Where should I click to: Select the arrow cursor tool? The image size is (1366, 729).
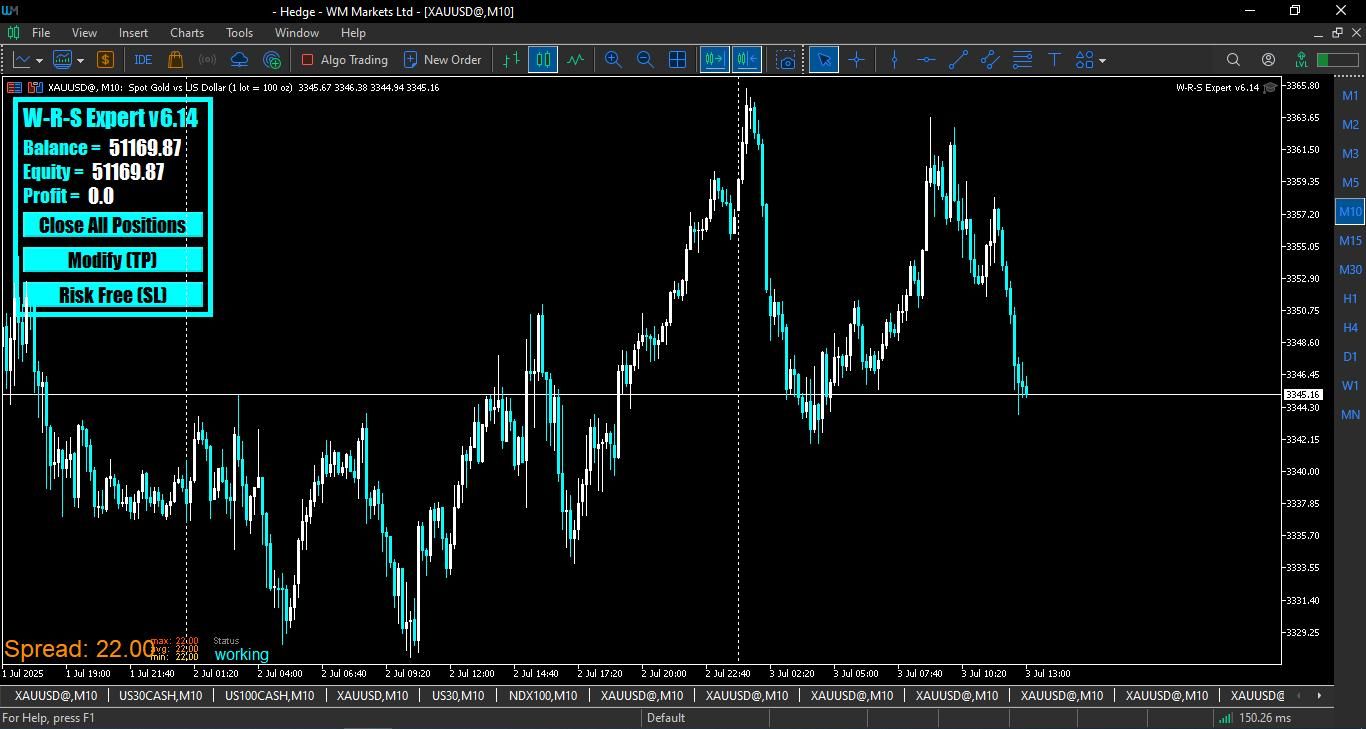coord(824,60)
